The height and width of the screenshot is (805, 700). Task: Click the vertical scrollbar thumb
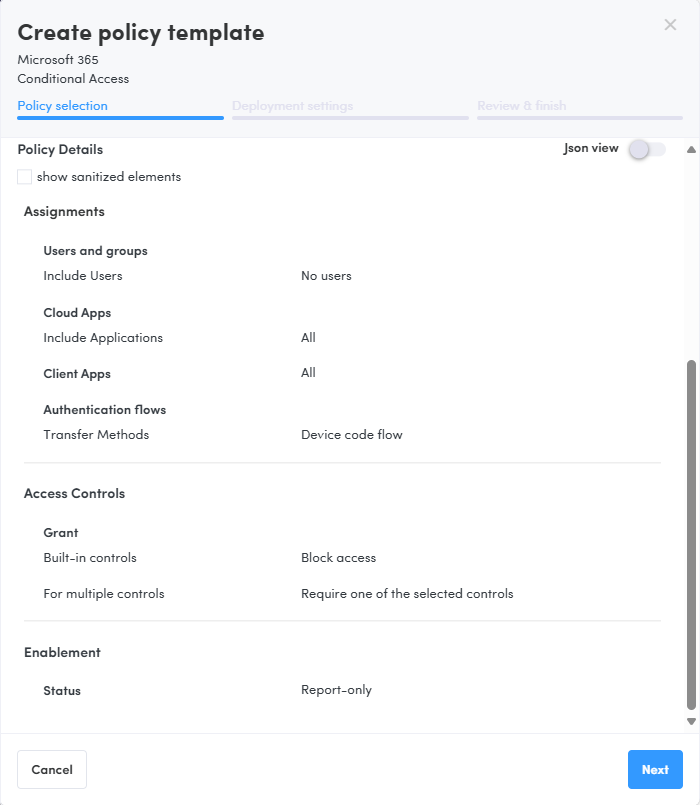click(690, 535)
